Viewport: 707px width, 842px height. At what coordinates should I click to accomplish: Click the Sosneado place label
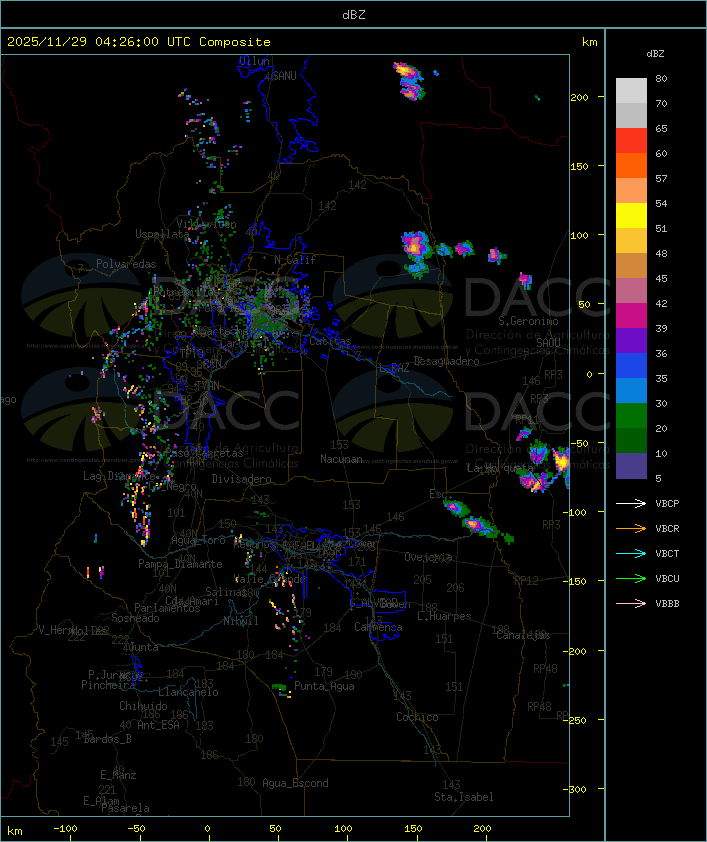pyautogui.click(x=135, y=618)
